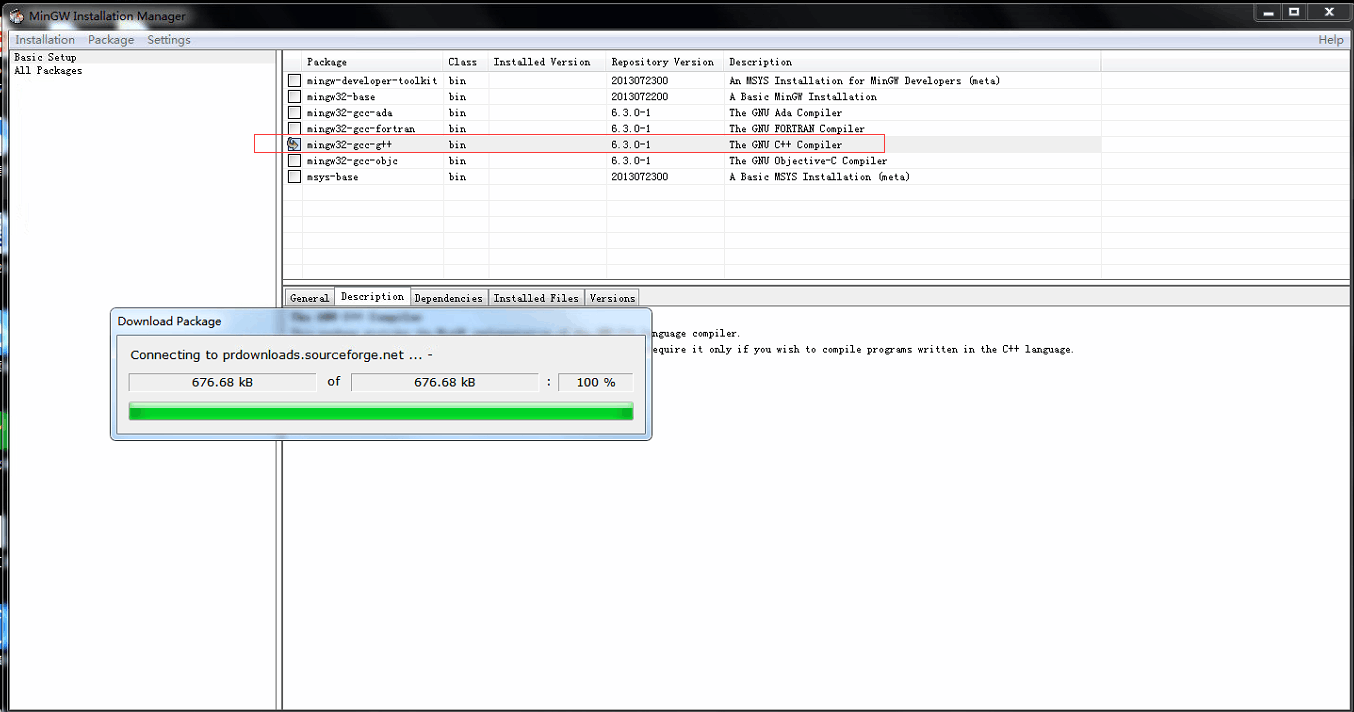Click the marked mingw32-gcc-g++ package status icon
Screen dimensions: 1354x712
(x=294, y=145)
